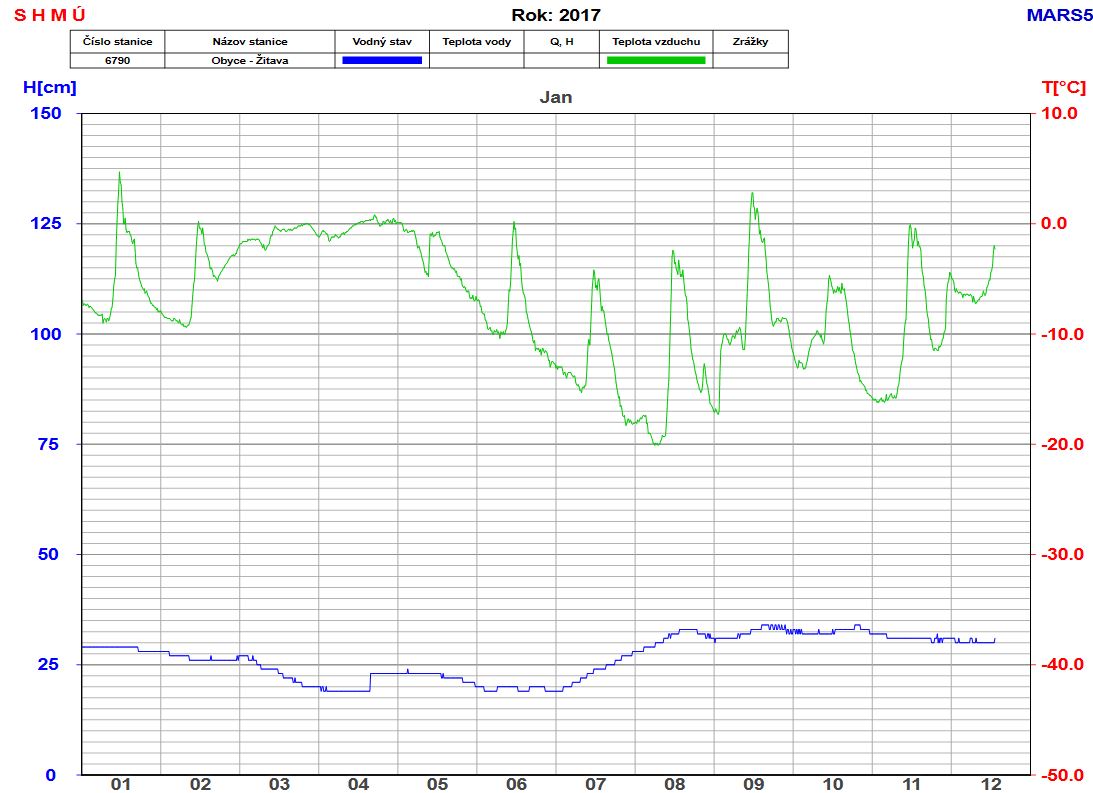Click the 'Jan' month label

coord(556,97)
